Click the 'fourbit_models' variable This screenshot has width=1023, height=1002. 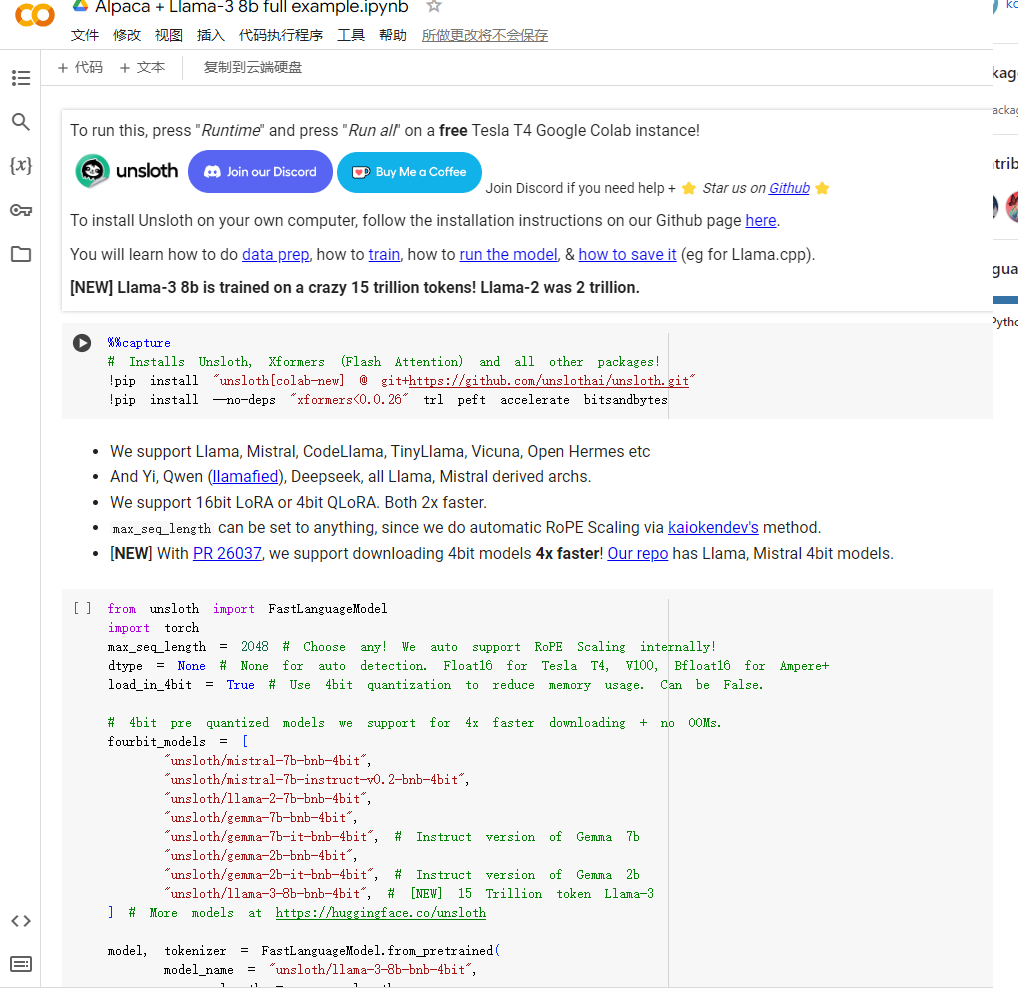click(x=157, y=742)
